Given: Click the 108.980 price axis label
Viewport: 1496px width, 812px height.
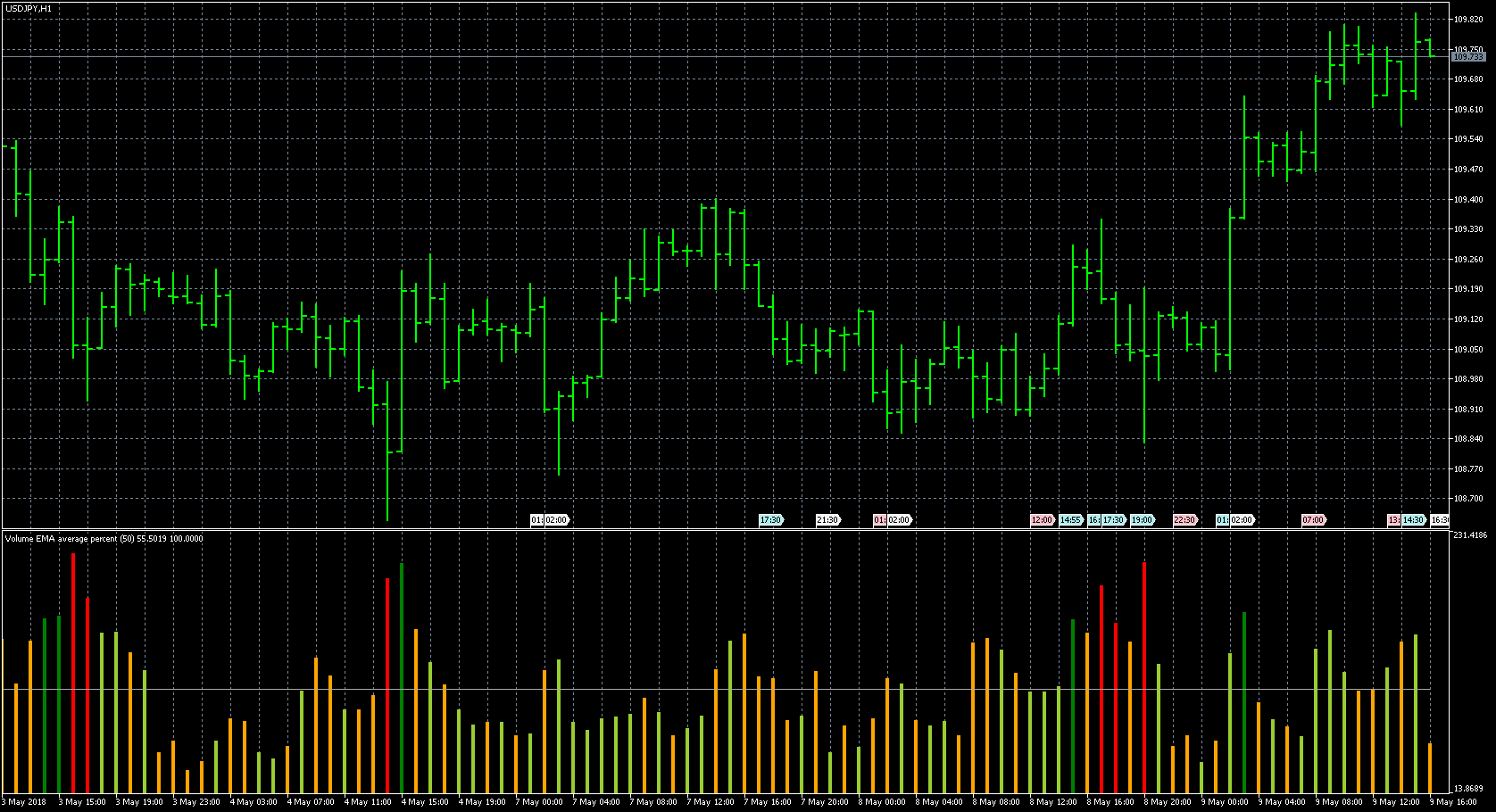Looking at the screenshot, I should (1468, 379).
